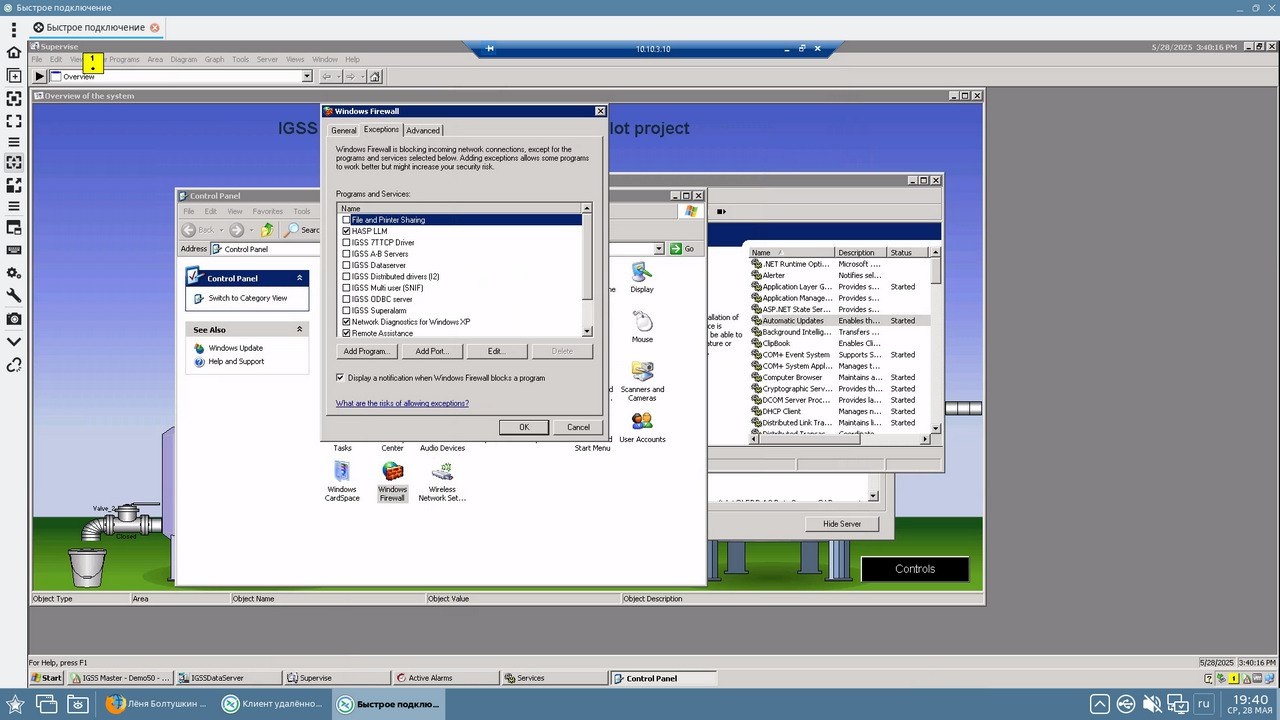Switch to the Advanced firewall tab
The image size is (1280, 720).
(423, 130)
